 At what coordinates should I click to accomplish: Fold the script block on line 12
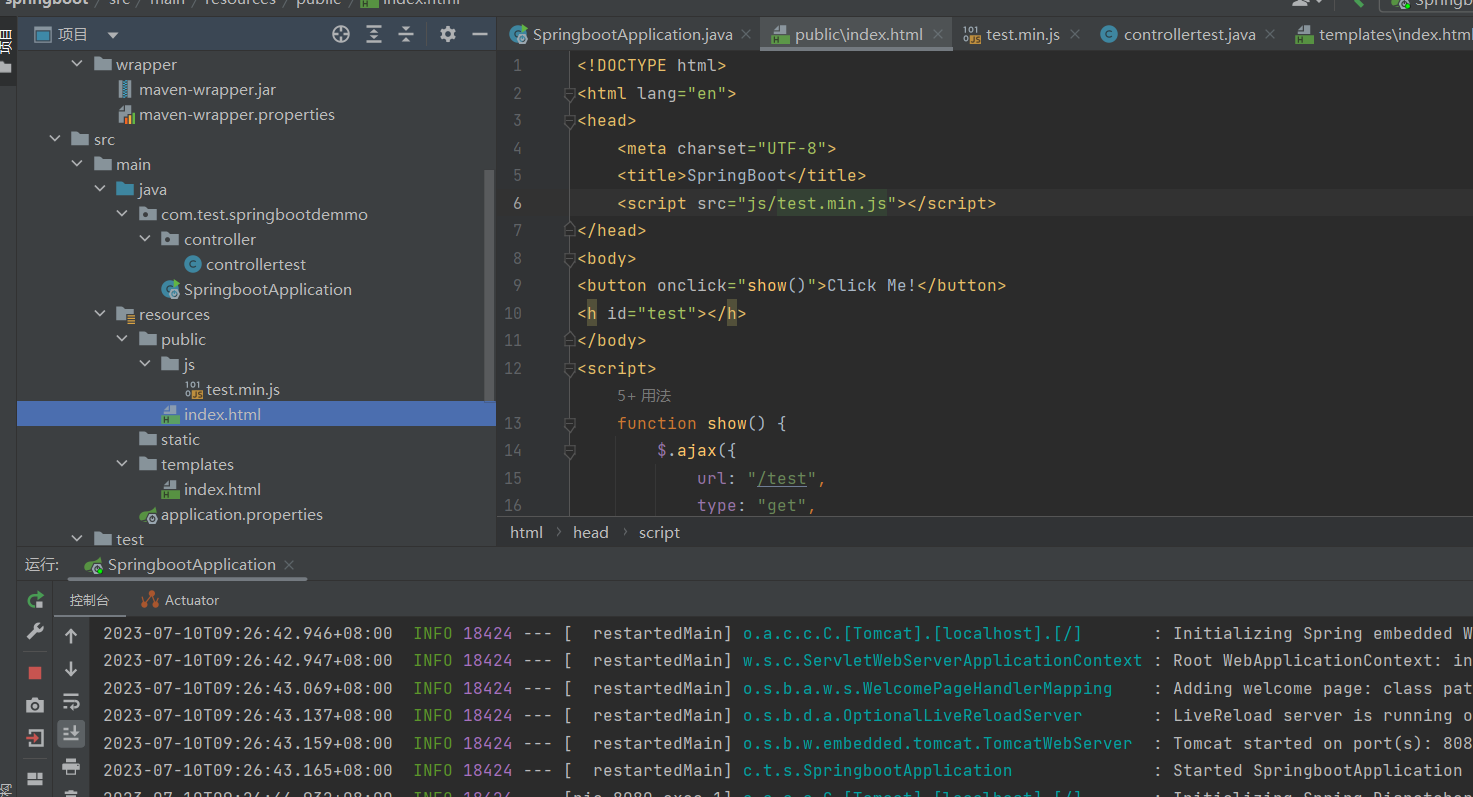click(x=569, y=368)
